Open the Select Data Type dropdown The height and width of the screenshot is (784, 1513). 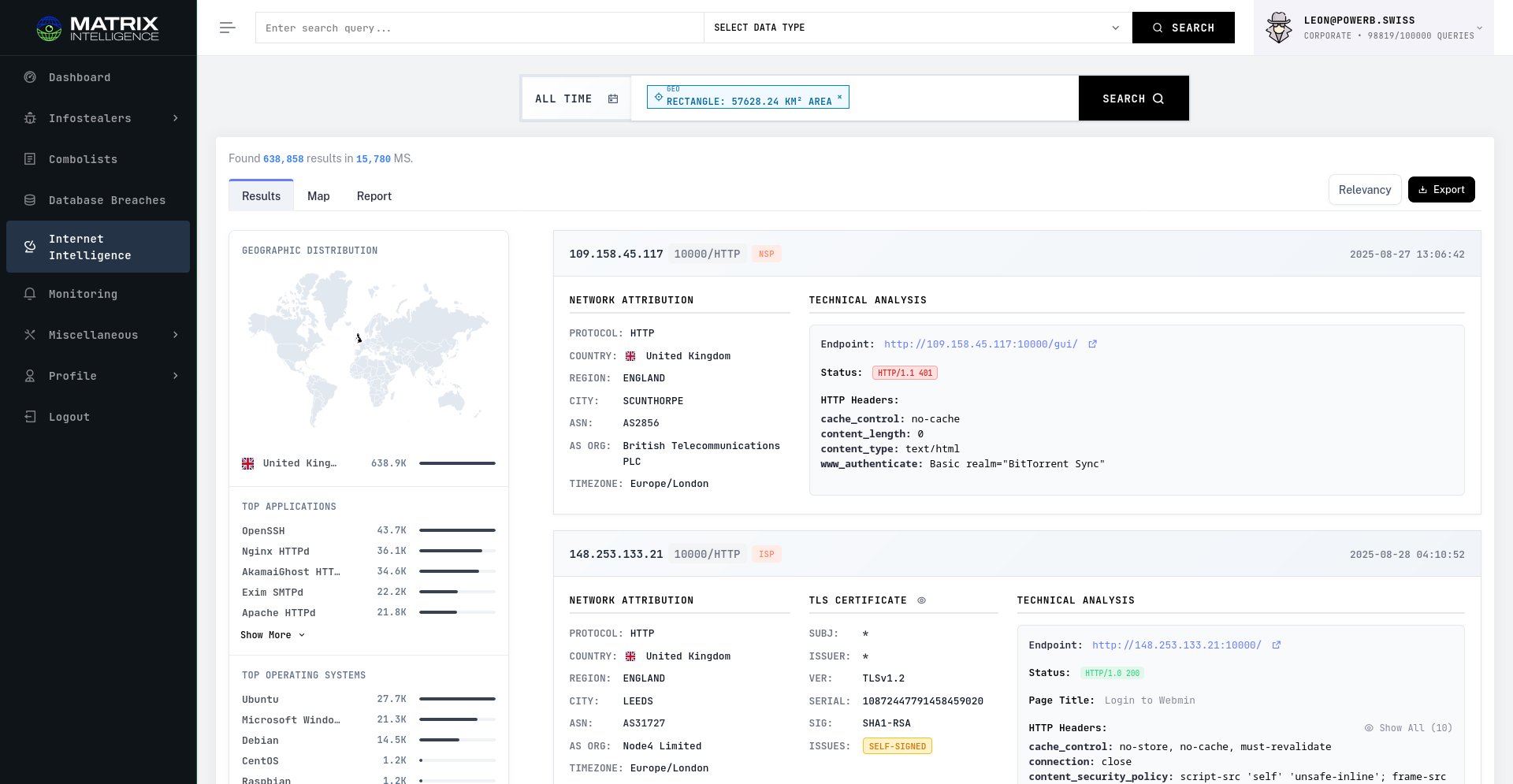917,28
